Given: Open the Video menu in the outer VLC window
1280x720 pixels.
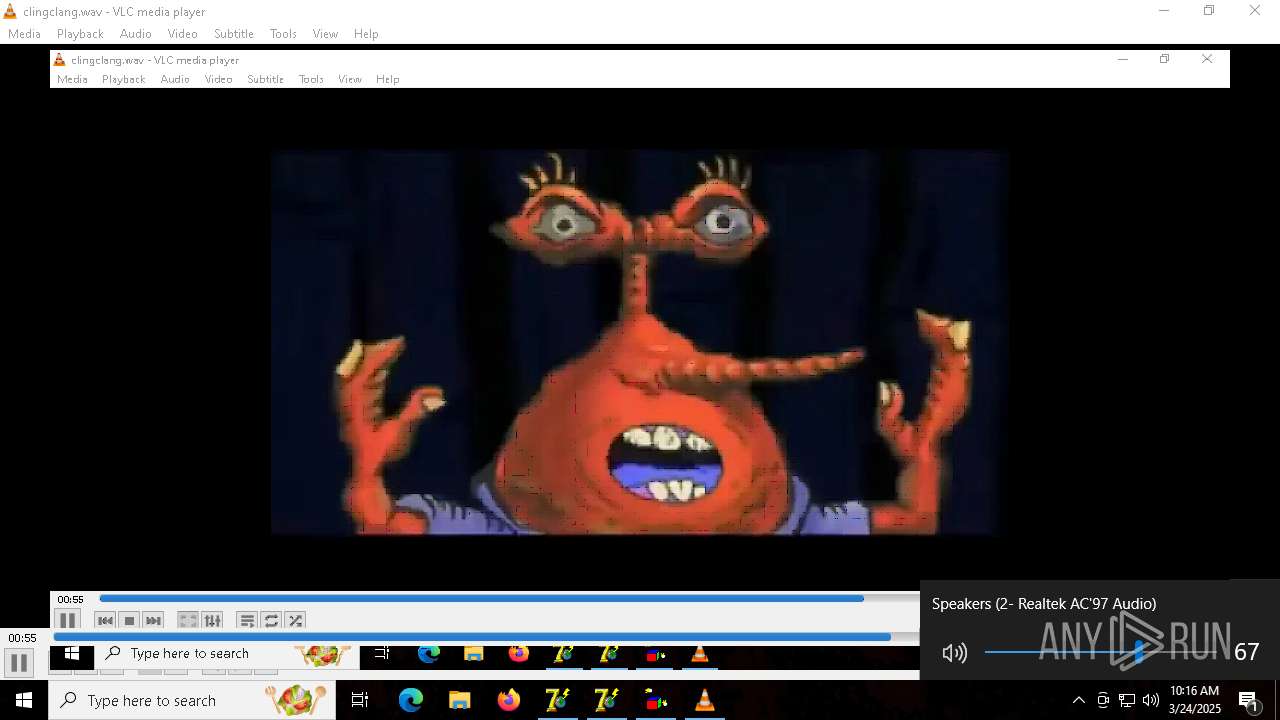Looking at the screenshot, I should pyautogui.click(x=183, y=34).
